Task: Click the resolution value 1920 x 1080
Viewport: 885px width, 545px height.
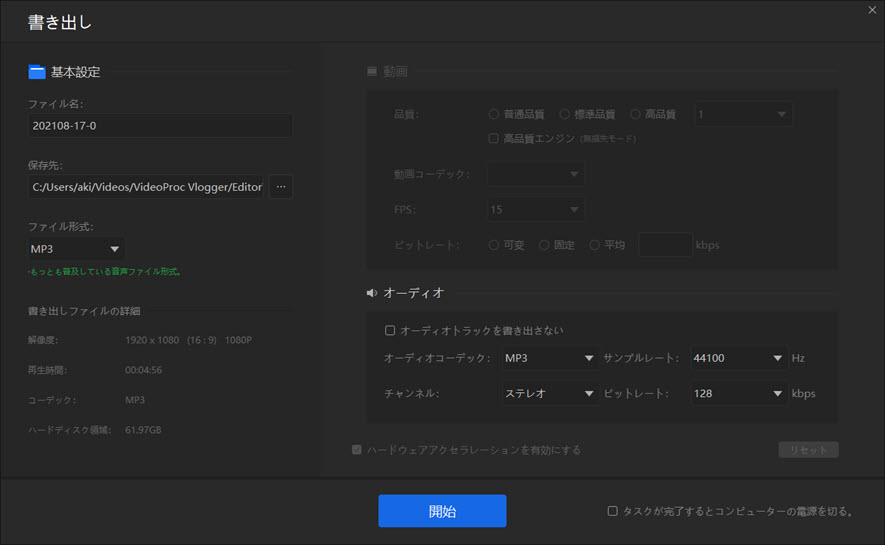Action: click(152, 340)
